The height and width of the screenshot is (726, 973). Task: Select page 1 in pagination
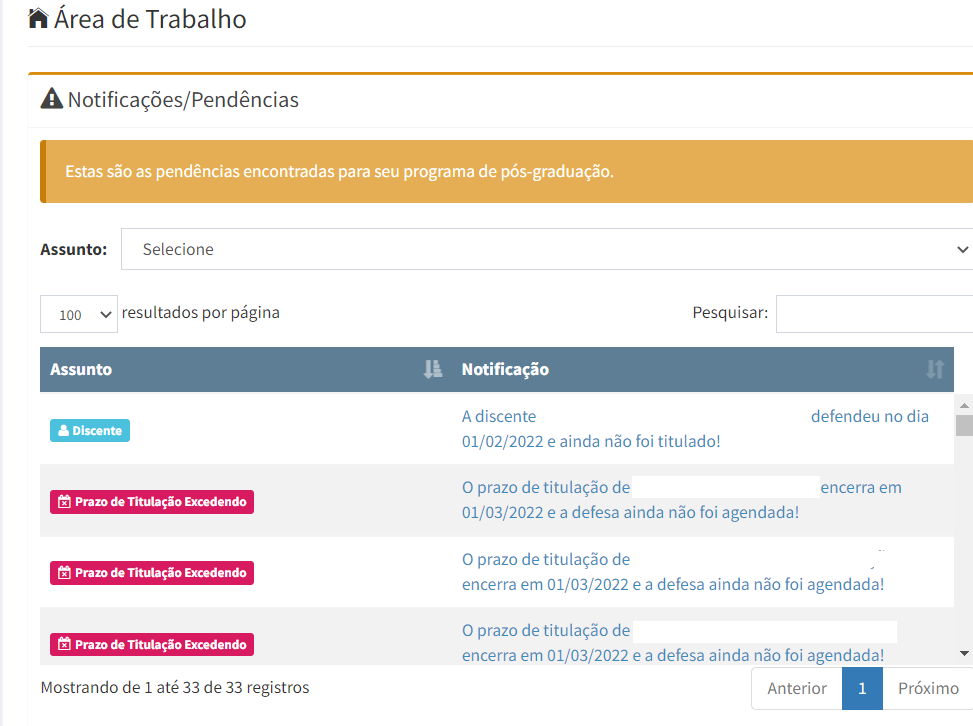tap(862, 688)
